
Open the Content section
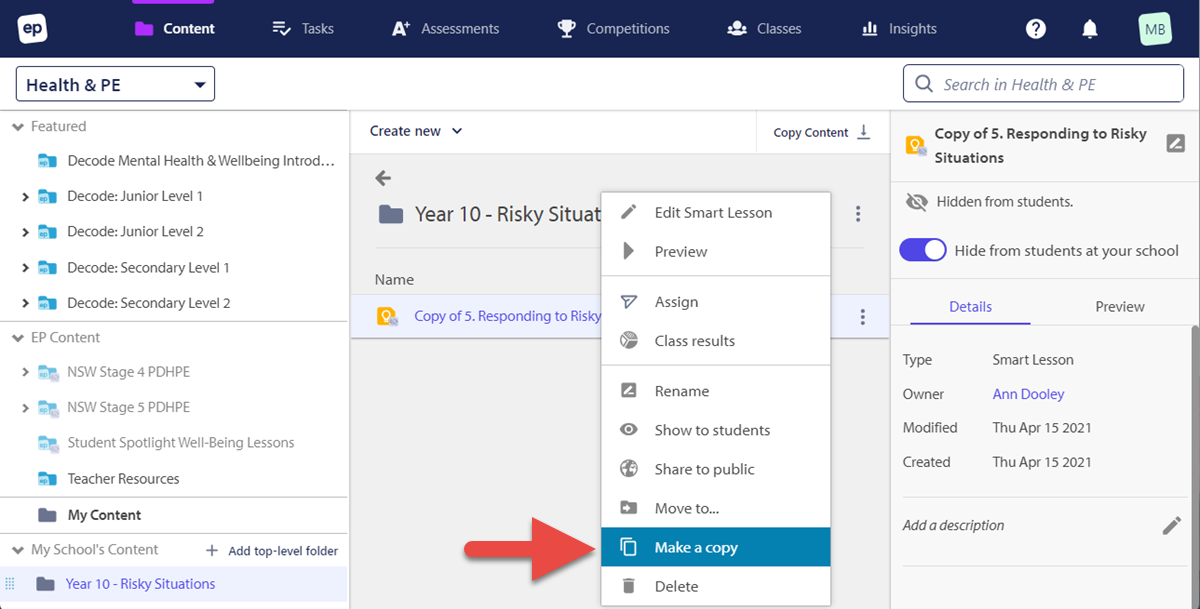click(174, 29)
